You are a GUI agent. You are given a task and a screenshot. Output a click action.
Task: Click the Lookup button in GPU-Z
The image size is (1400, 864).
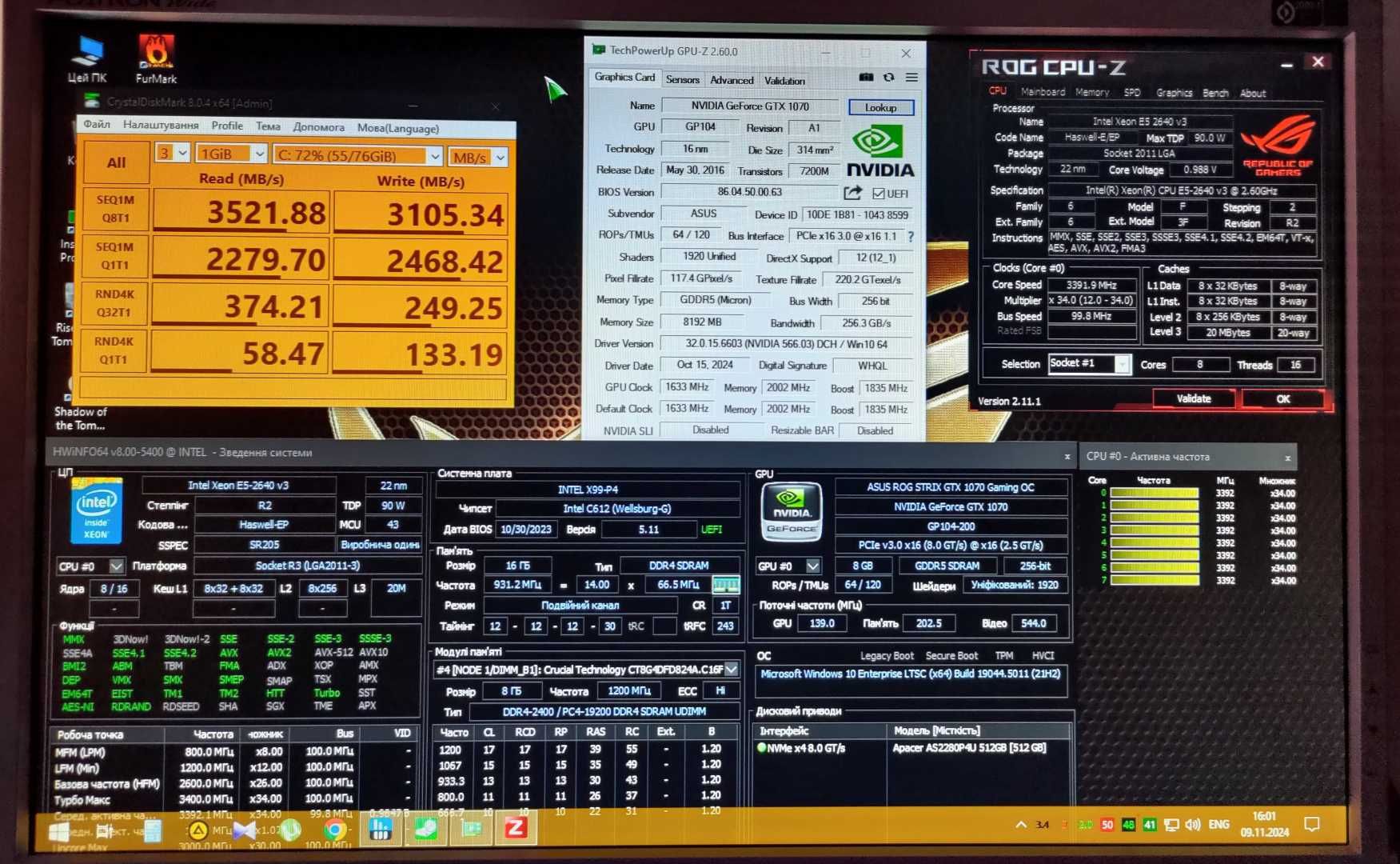coord(880,107)
